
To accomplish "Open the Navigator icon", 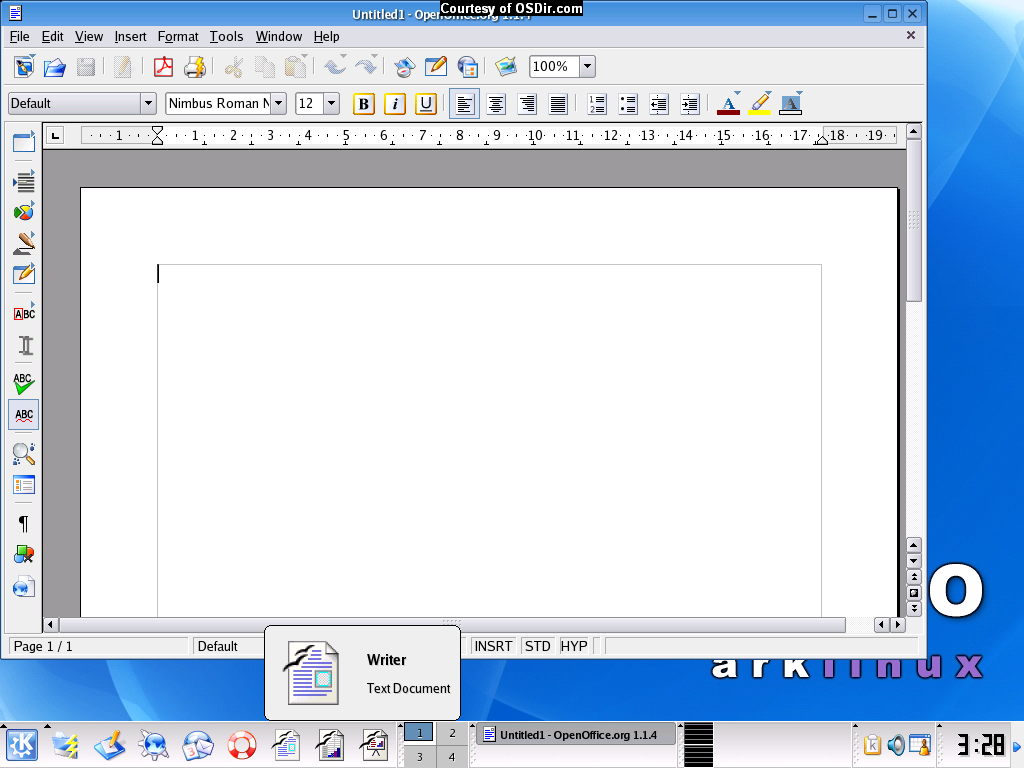I will pyautogui.click(x=405, y=67).
